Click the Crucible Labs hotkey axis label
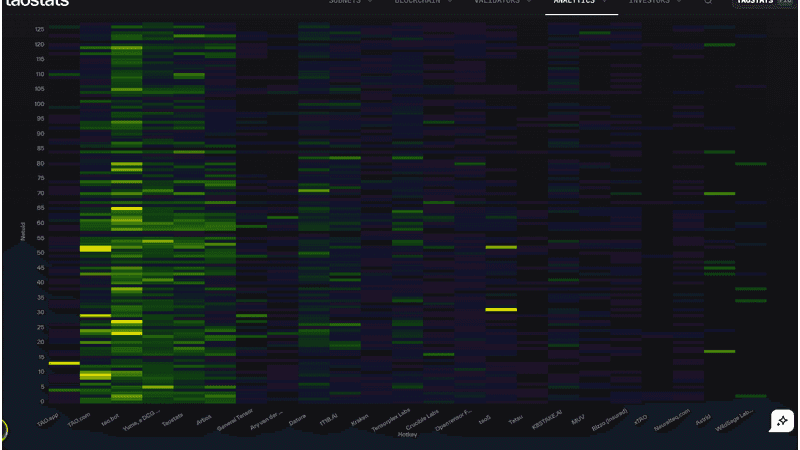Image resolution: width=800 pixels, height=450 pixels. [422, 420]
